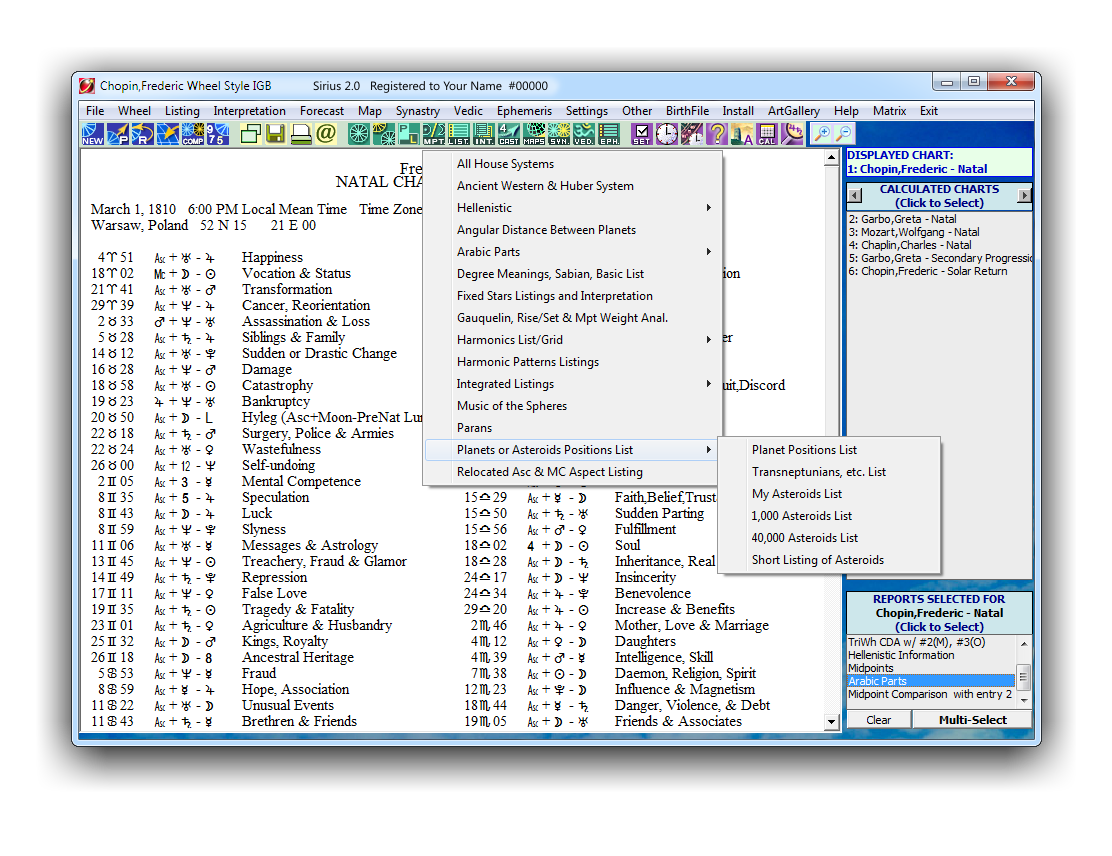Click the 975 chart icon
The image size is (1112, 856).
click(x=218, y=133)
